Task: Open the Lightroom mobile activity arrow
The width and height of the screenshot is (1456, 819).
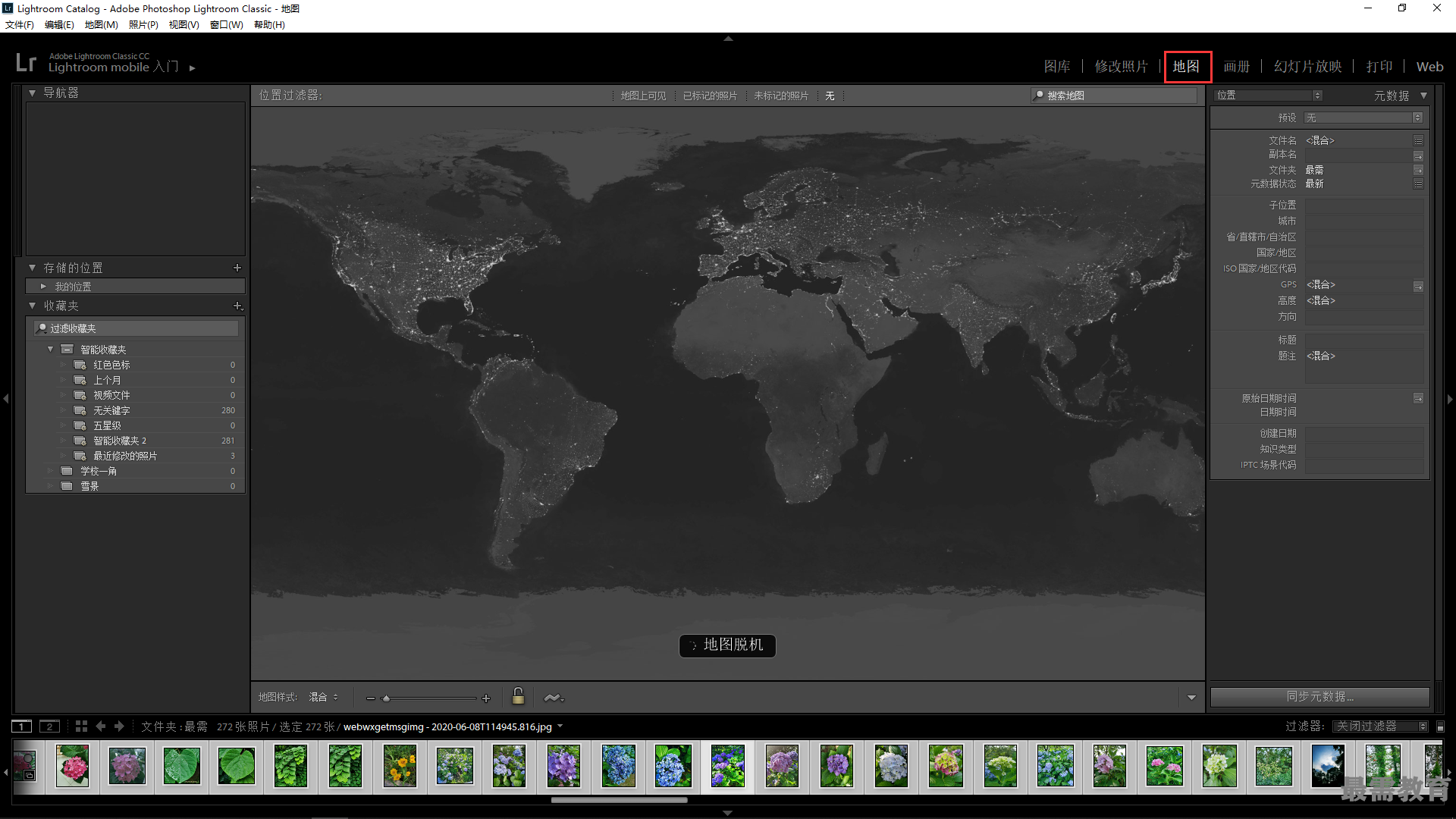Action: (x=193, y=68)
